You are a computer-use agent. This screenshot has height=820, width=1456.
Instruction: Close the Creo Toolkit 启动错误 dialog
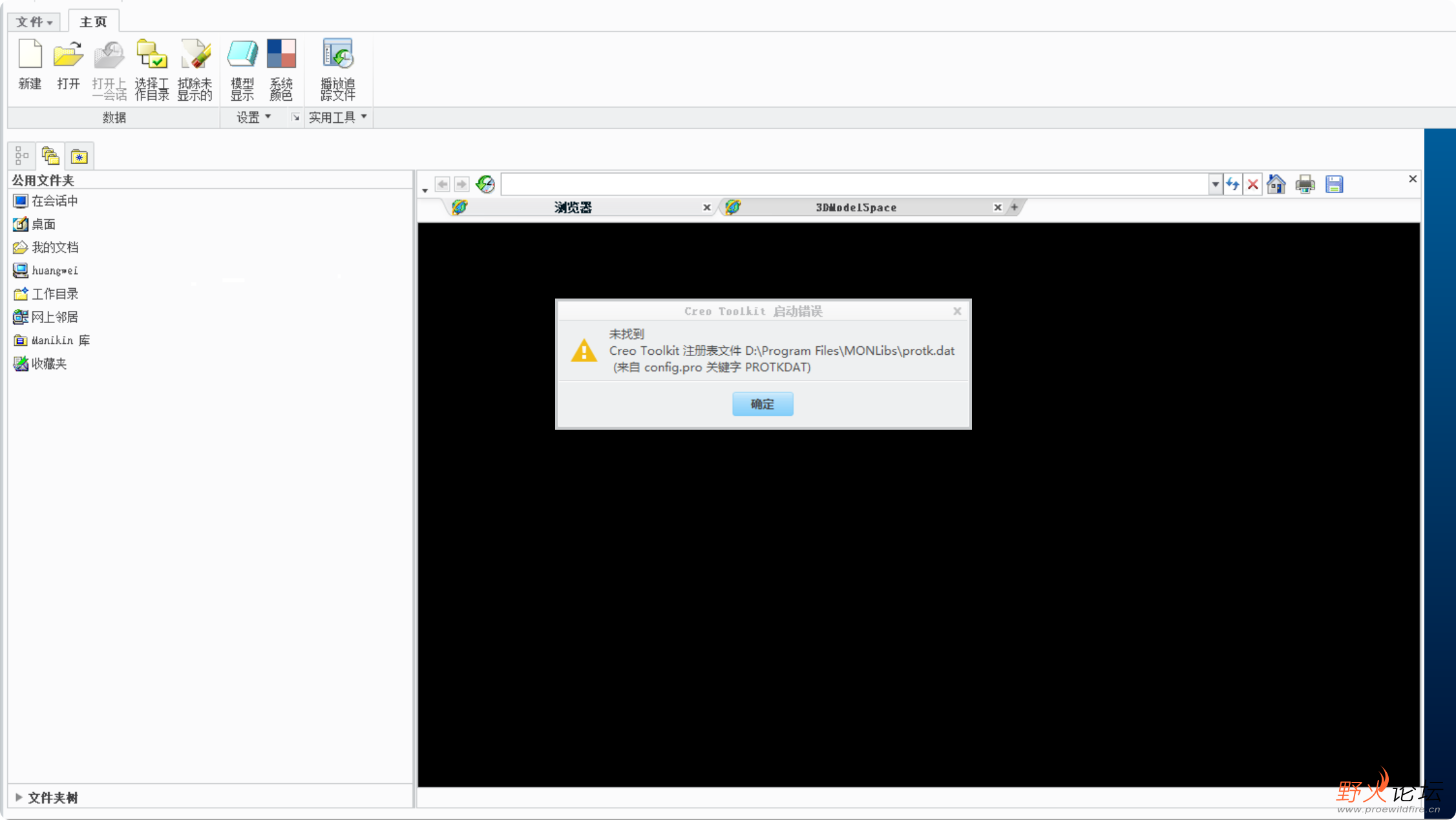pyautogui.click(x=957, y=311)
